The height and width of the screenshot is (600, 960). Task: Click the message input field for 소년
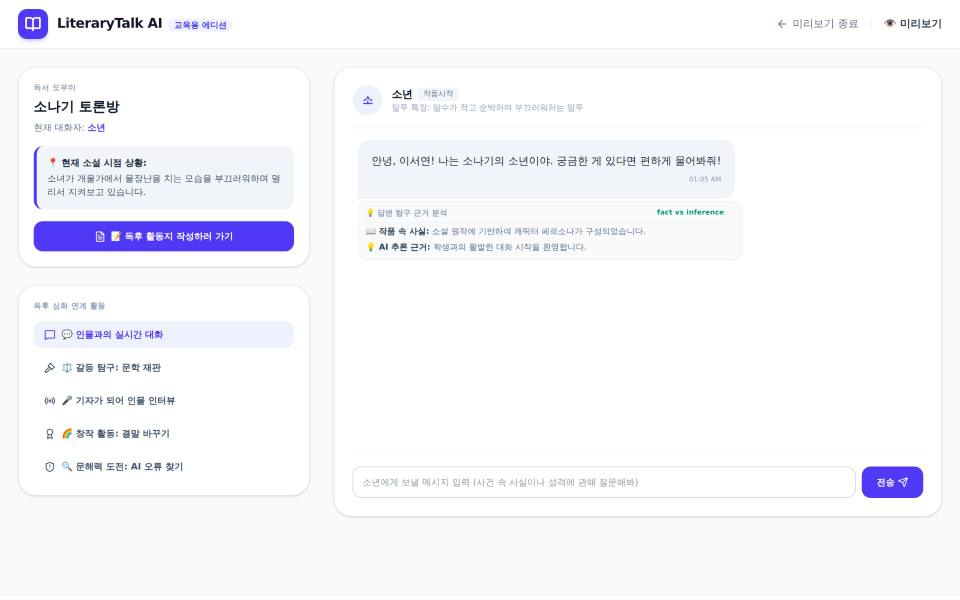coord(603,482)
